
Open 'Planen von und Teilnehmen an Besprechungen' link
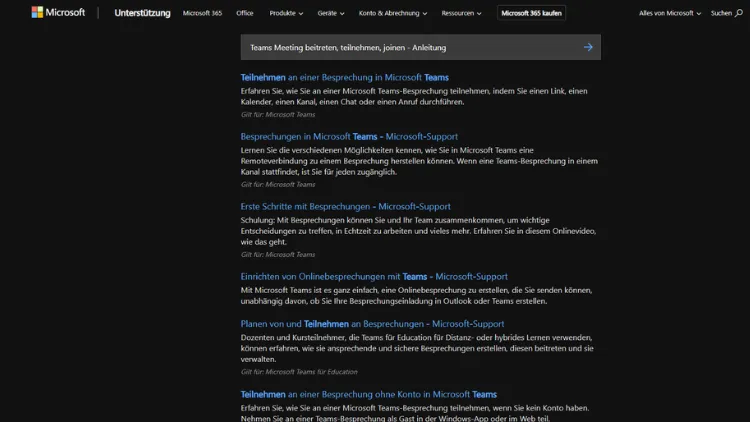click(372, 324)
